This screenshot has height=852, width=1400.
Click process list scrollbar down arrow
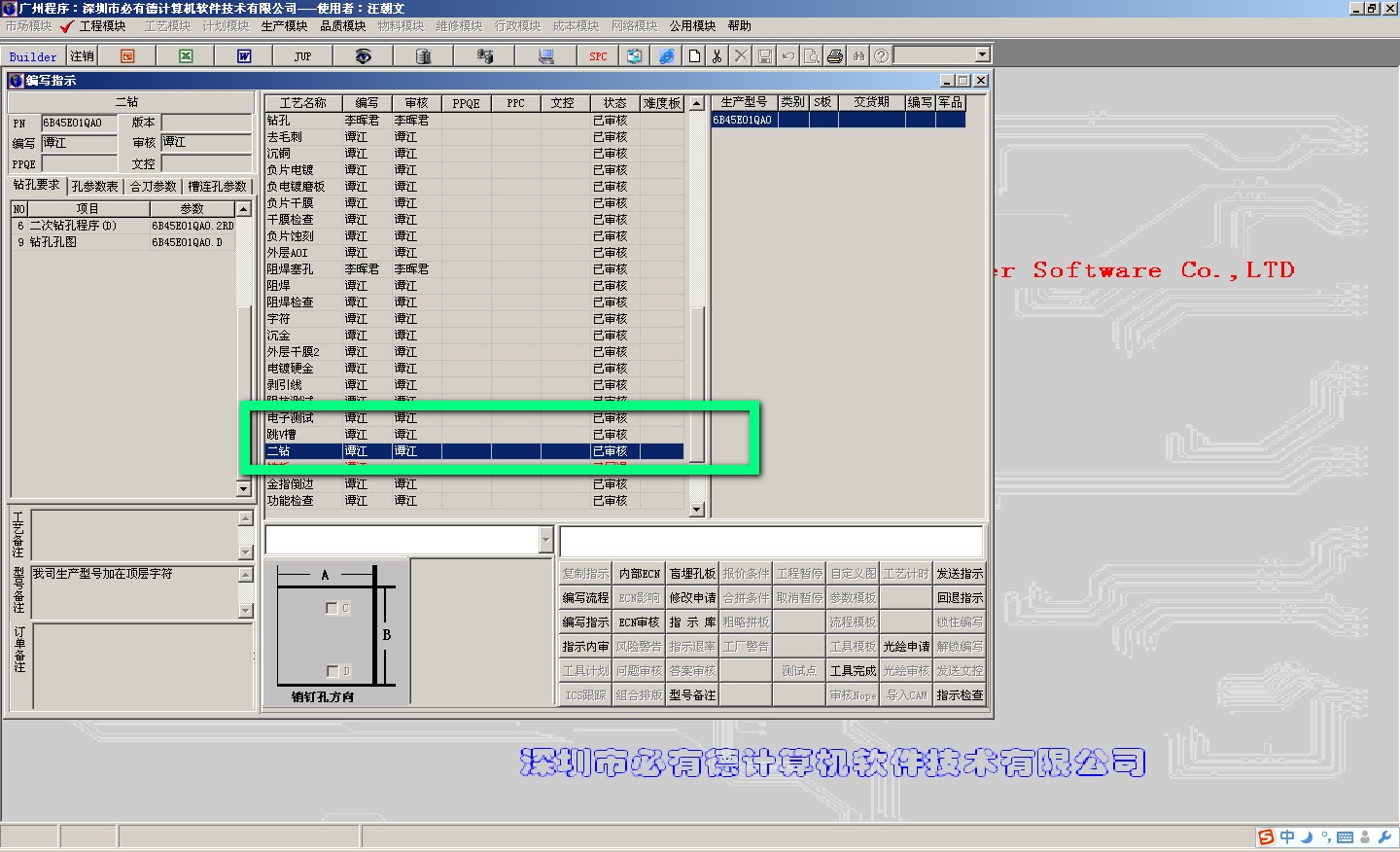click(x=696, y=509)
